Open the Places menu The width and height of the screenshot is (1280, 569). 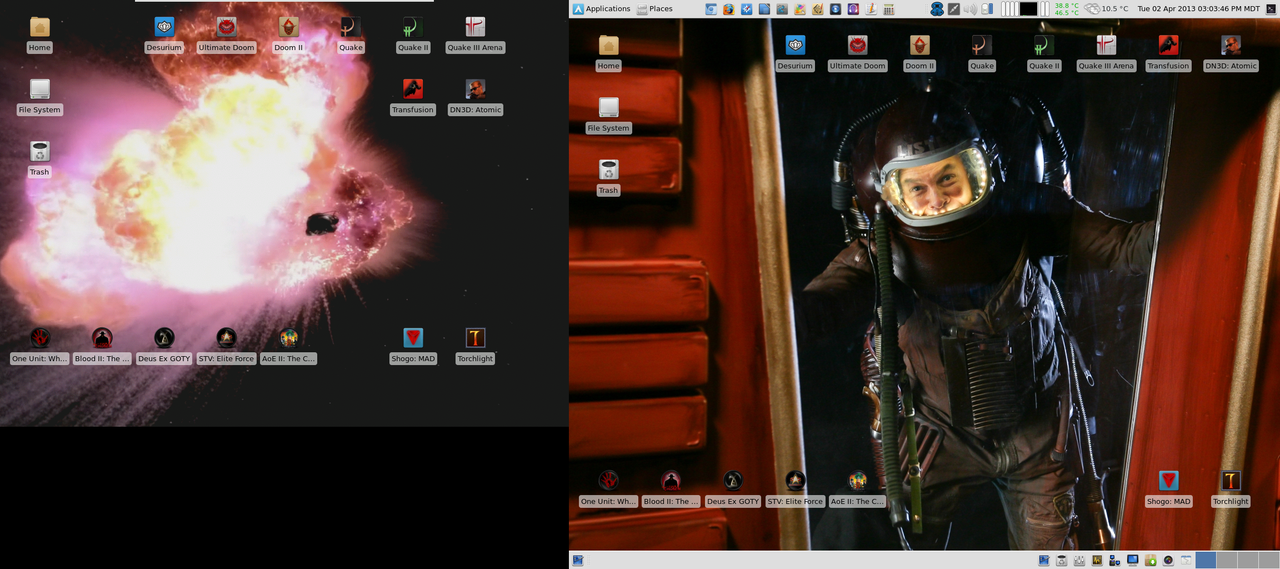[655, 9]
